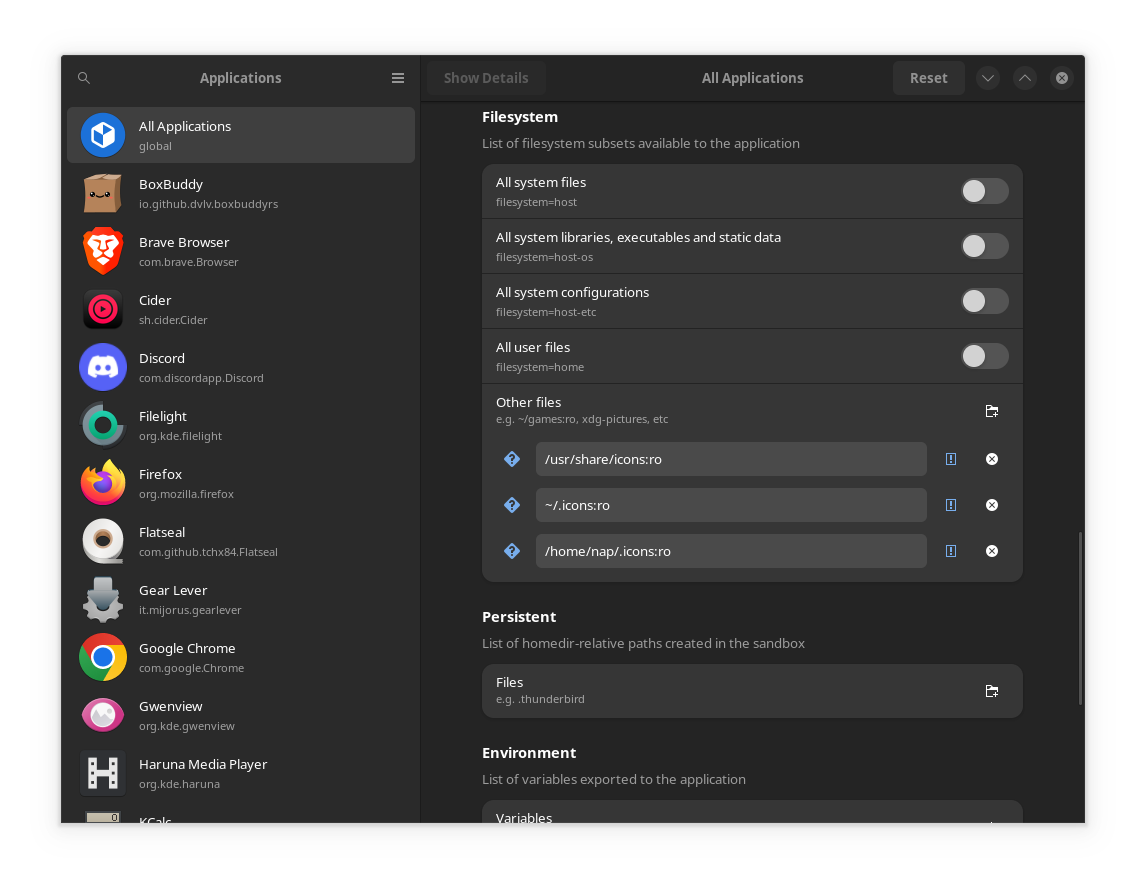This screenshot has width=1146, height=890.
Task: Edit the /usr/share/icons:ro path field
Action: tap(731, 459)
